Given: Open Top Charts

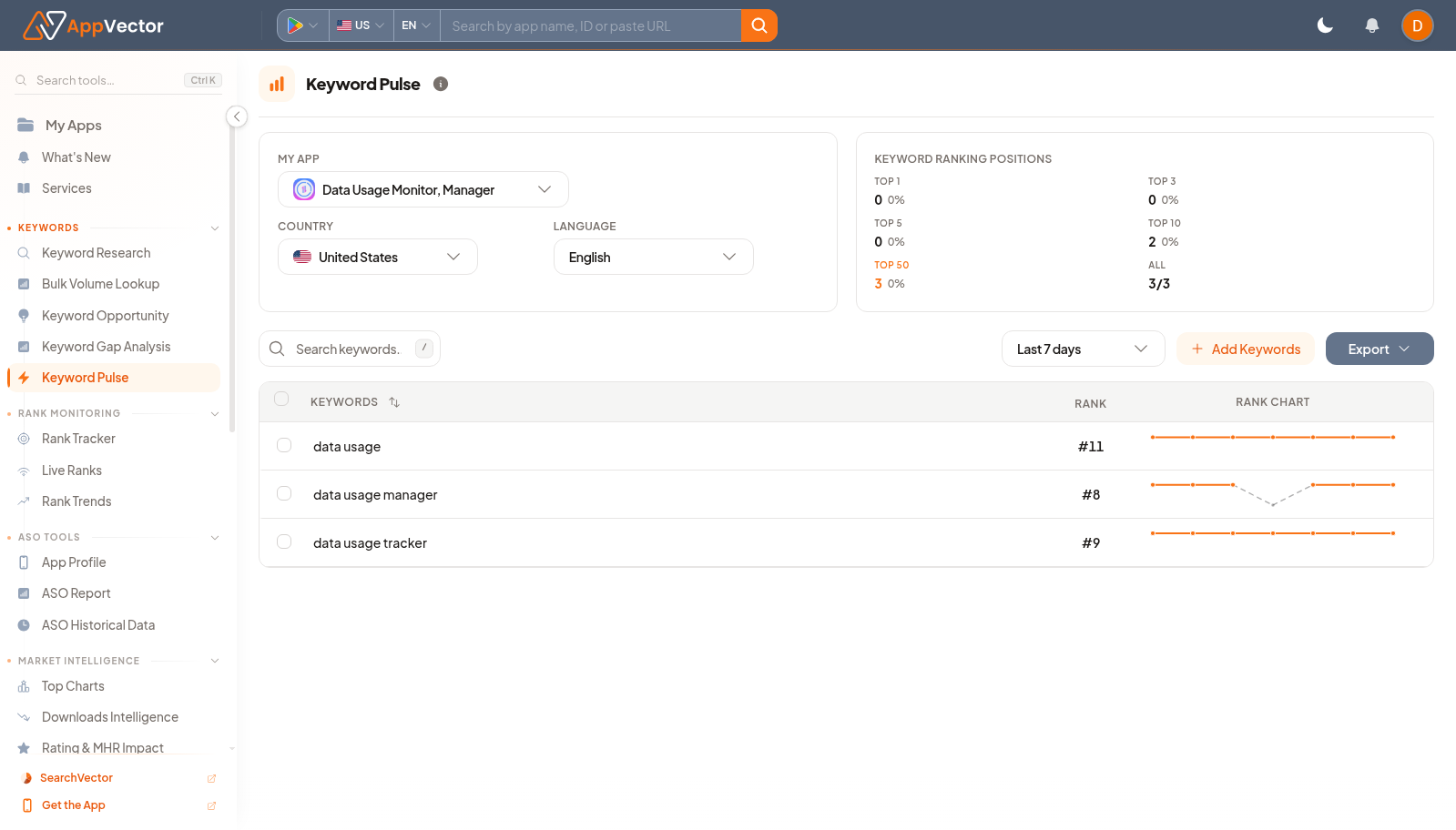Looking at the screenshot, I should (73, 686).
